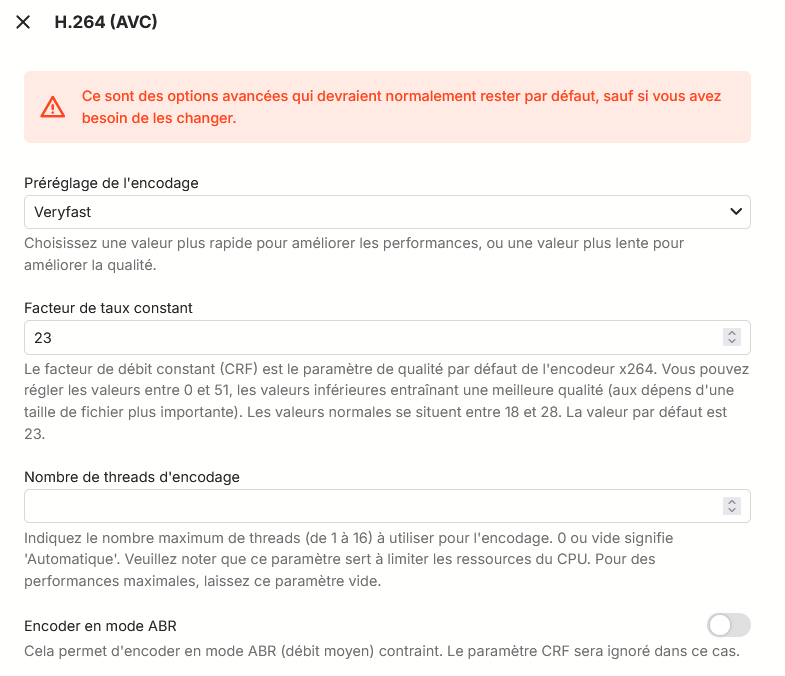The image size is (785, 676).
Task: Click the Préréglage de l'encodage label
Action: point(111,183)
